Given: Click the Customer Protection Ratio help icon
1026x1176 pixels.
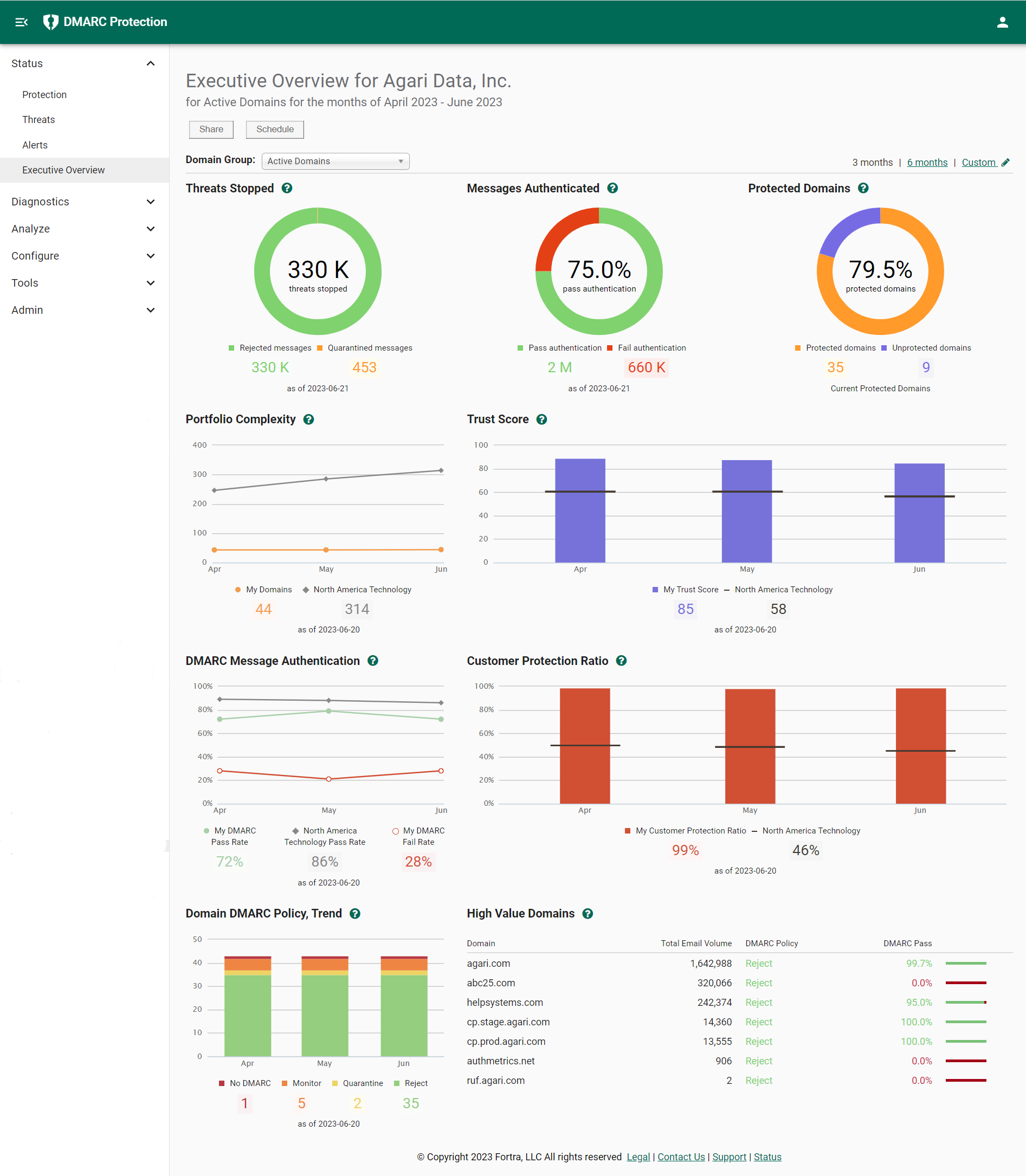Looking at the screenshot, I should pos(621,661).
